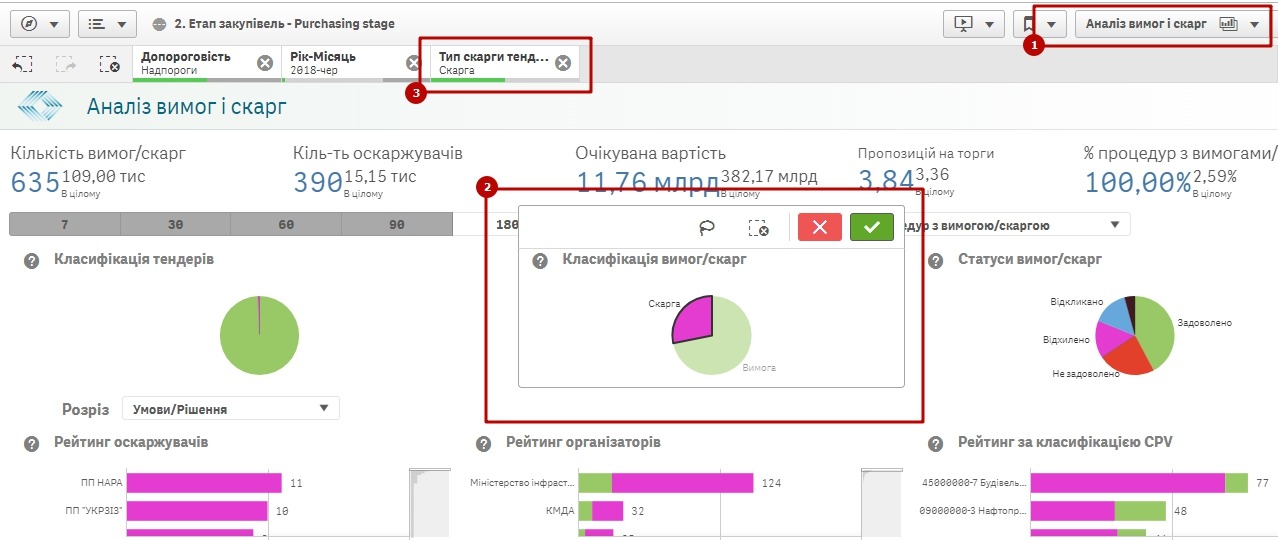This screenshot has height=540, width=1278.
Task: Remove the Тип скарги тенд... selection
Action: [563, 63]
